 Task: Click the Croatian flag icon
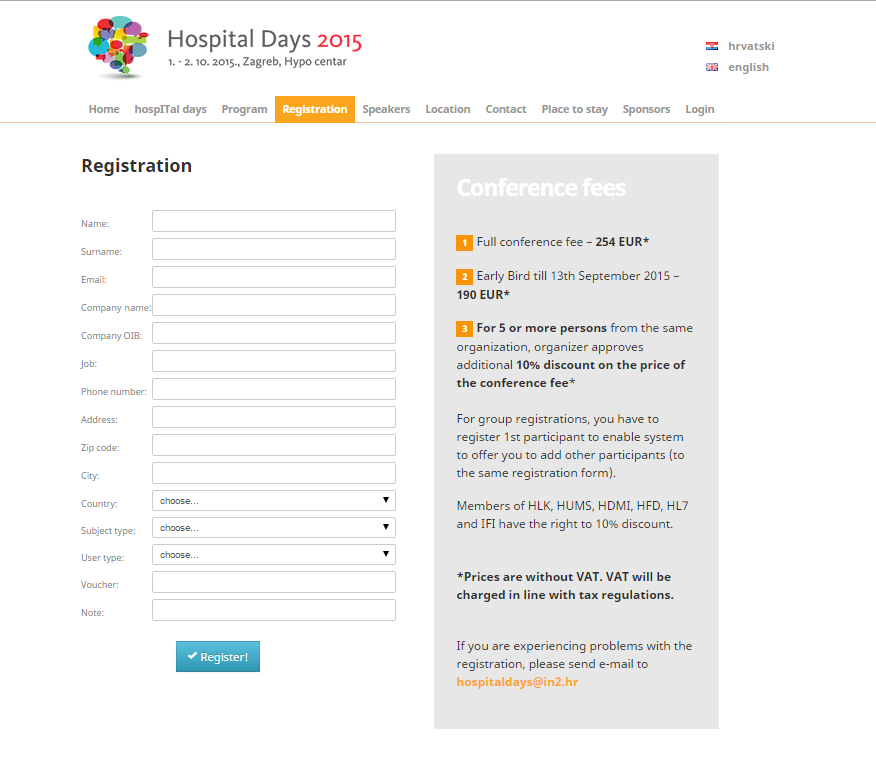coord(712,46)
